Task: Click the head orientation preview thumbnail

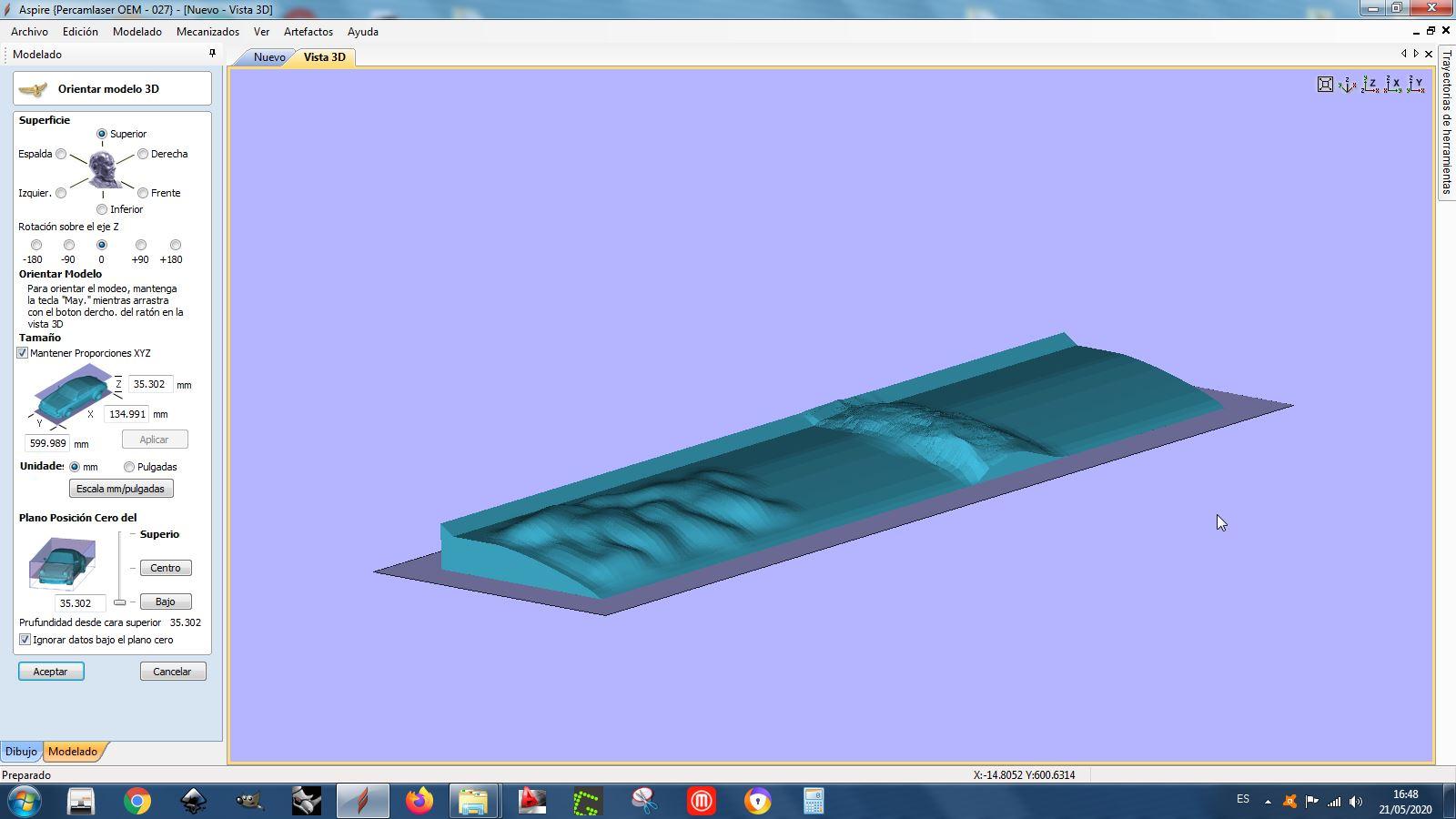Action: click(x=103, y=170)
